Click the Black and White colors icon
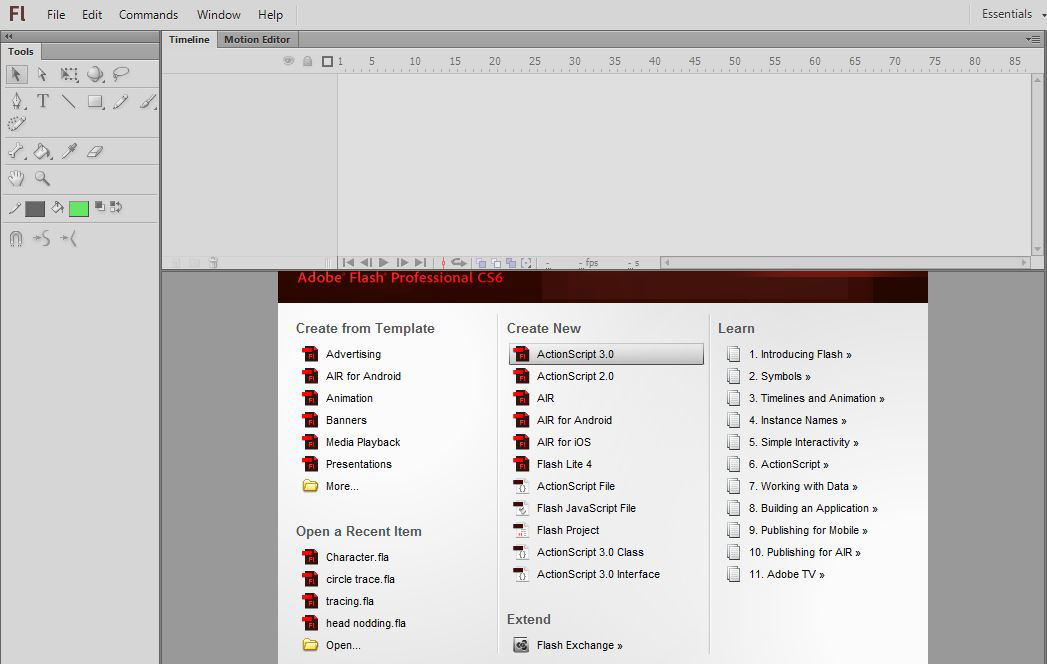 click(99, 206)
